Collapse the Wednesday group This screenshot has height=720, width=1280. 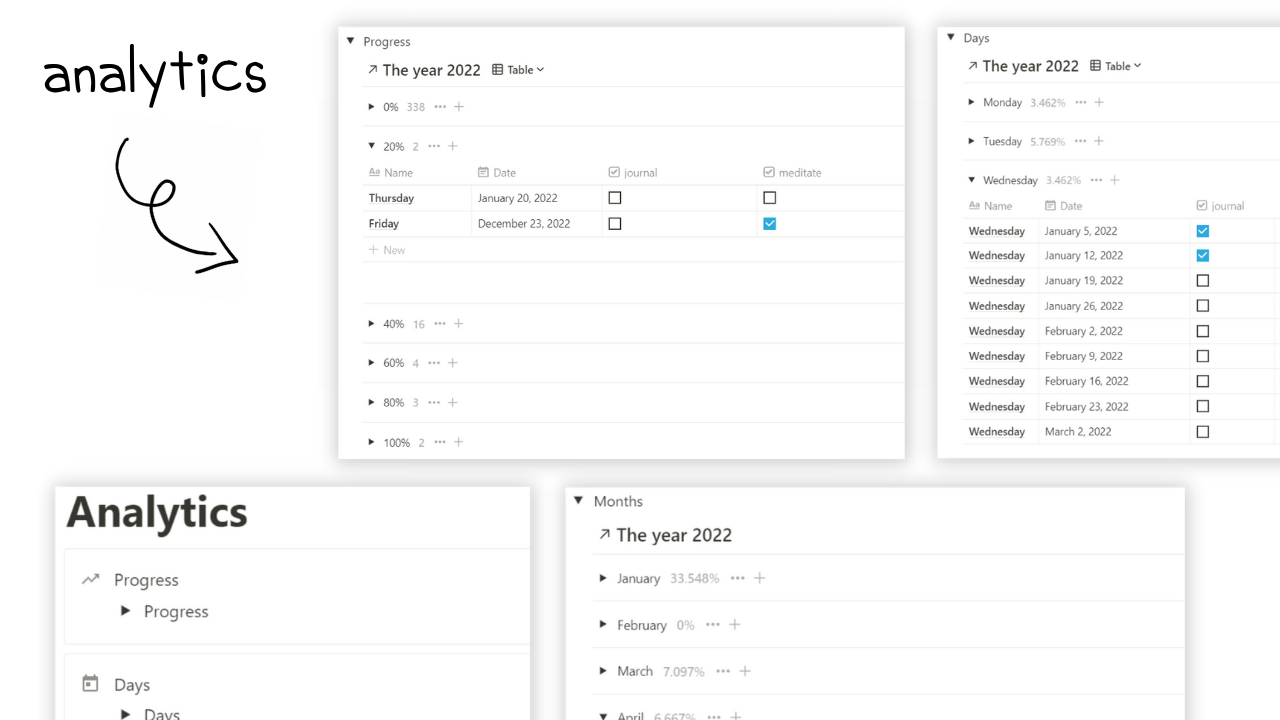[972, 180]
